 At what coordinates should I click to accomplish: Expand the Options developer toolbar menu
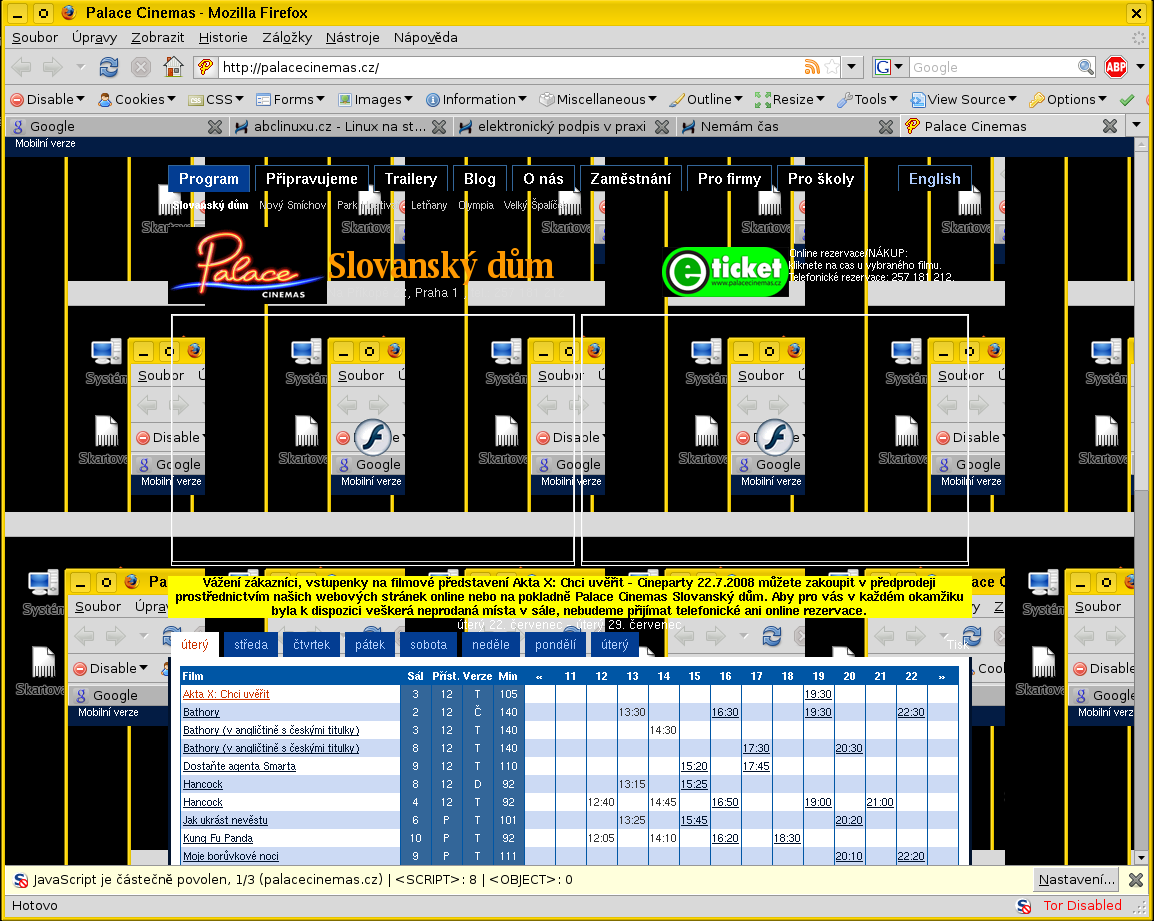[x=1068, y=99]
